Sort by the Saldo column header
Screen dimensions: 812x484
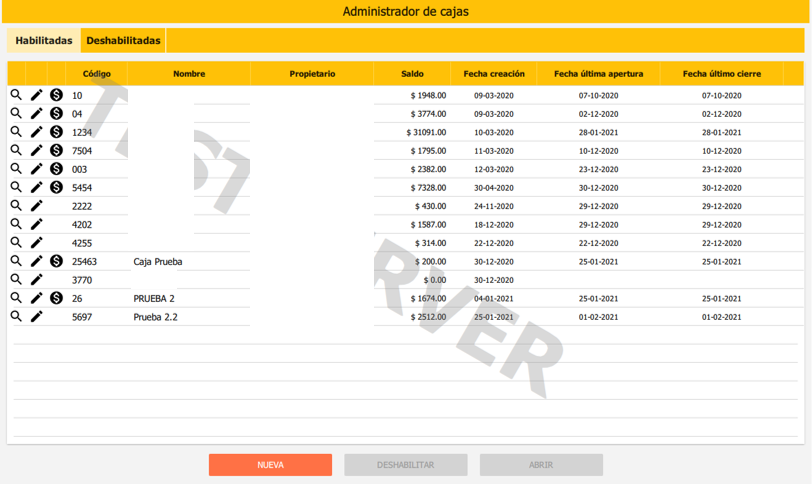pyautogui.click(x=412, y=74)
